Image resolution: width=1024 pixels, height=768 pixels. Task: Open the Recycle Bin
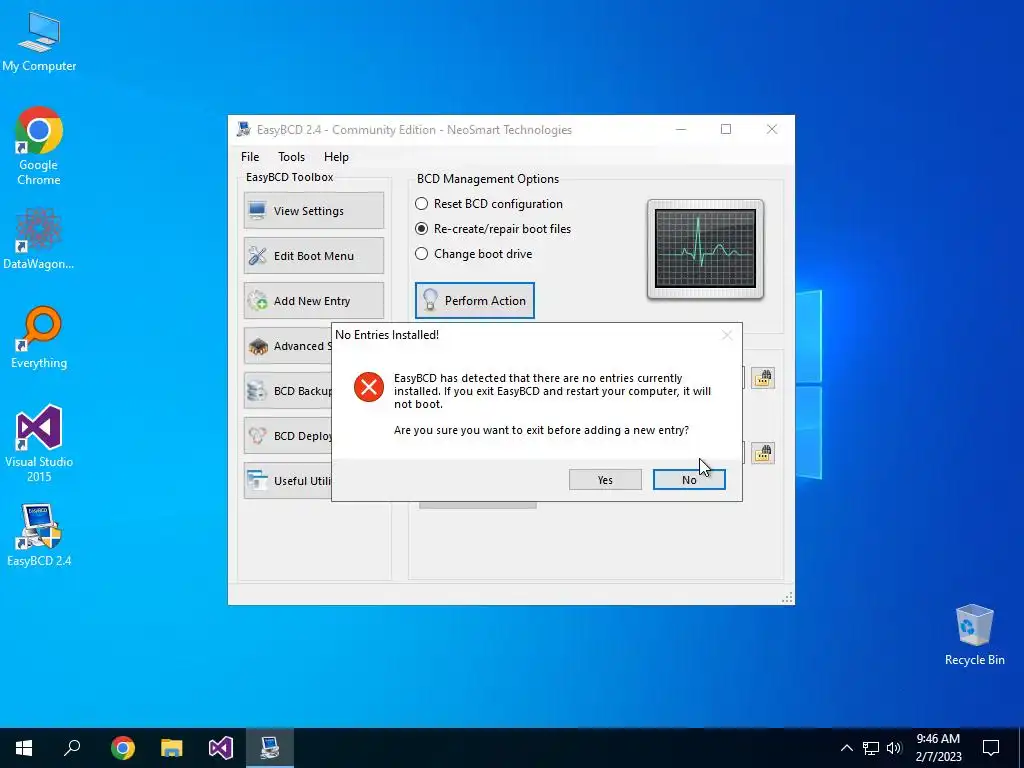point(974,635)
